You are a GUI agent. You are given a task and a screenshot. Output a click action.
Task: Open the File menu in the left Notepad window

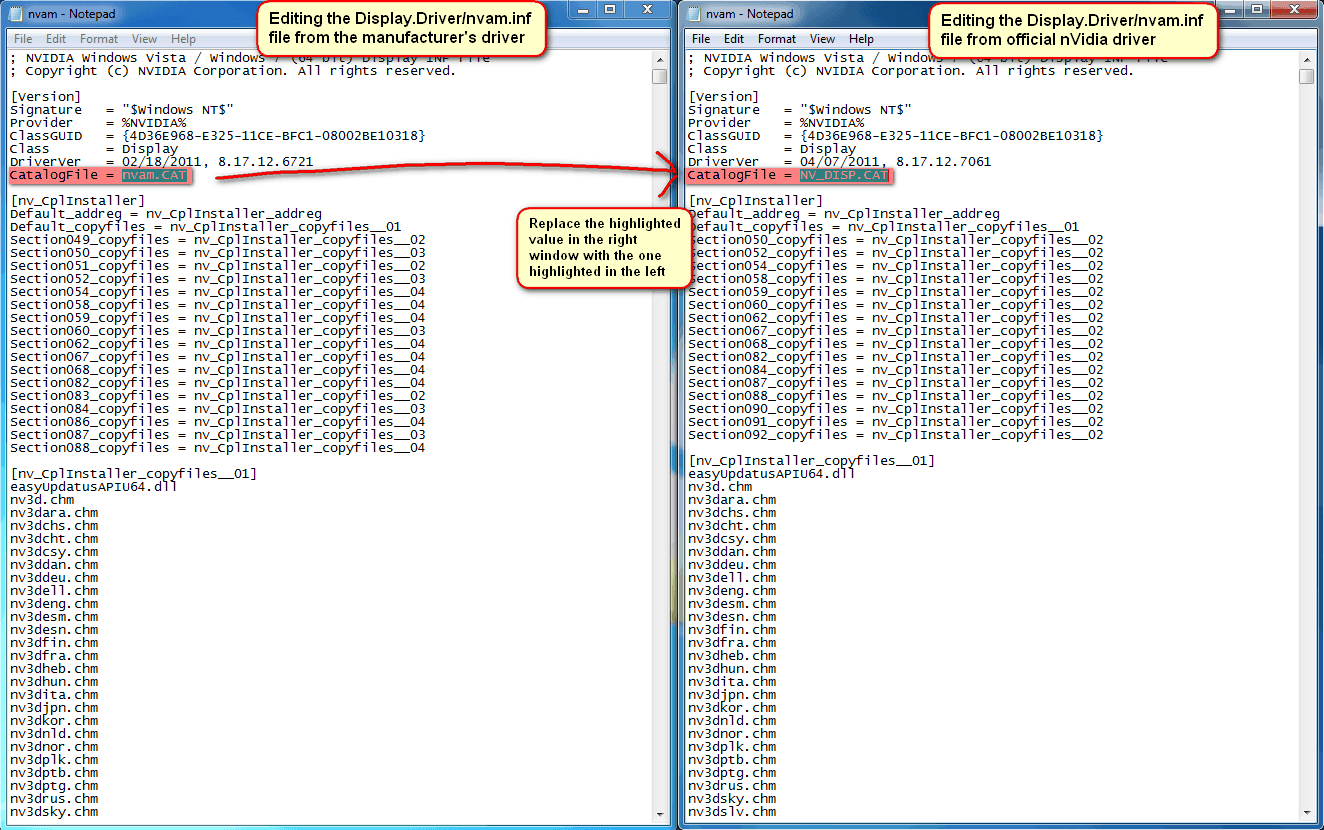click(23, 39)
